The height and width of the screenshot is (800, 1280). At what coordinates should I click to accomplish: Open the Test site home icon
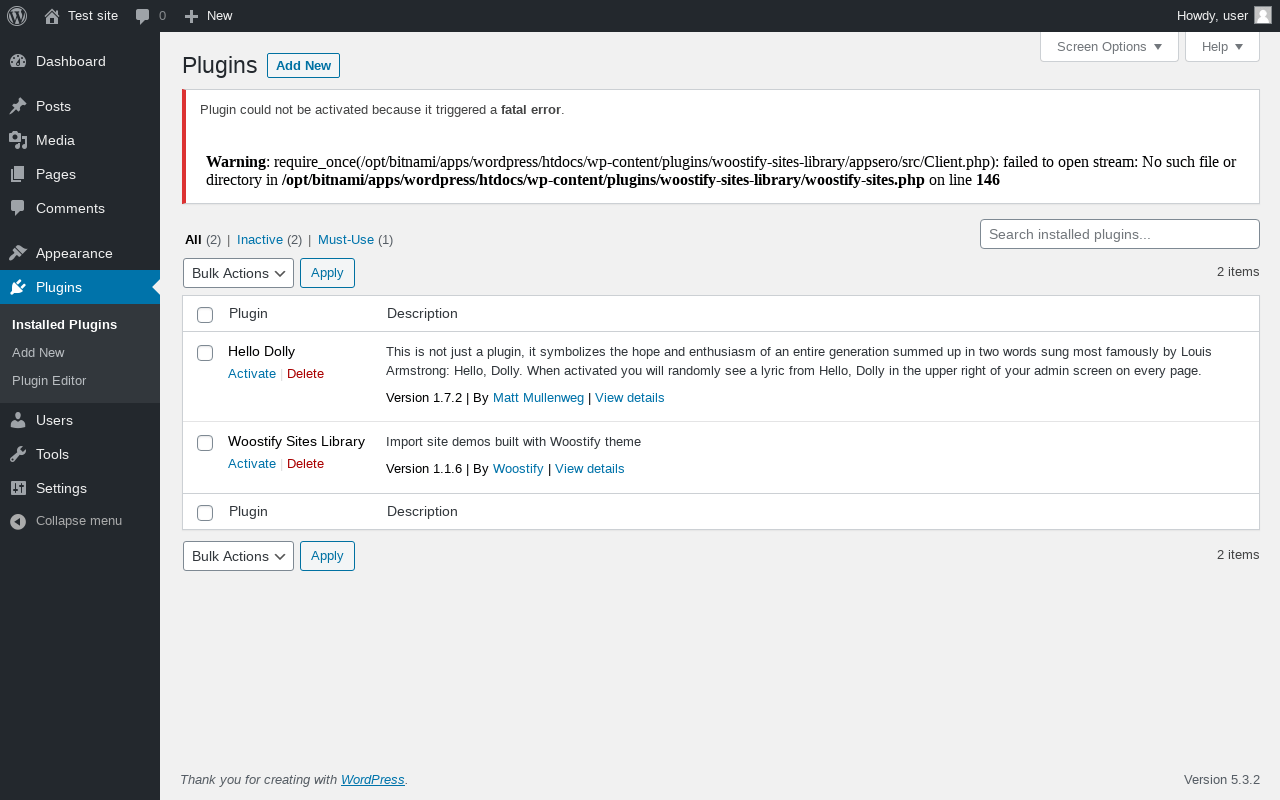(x=52, y=16)
